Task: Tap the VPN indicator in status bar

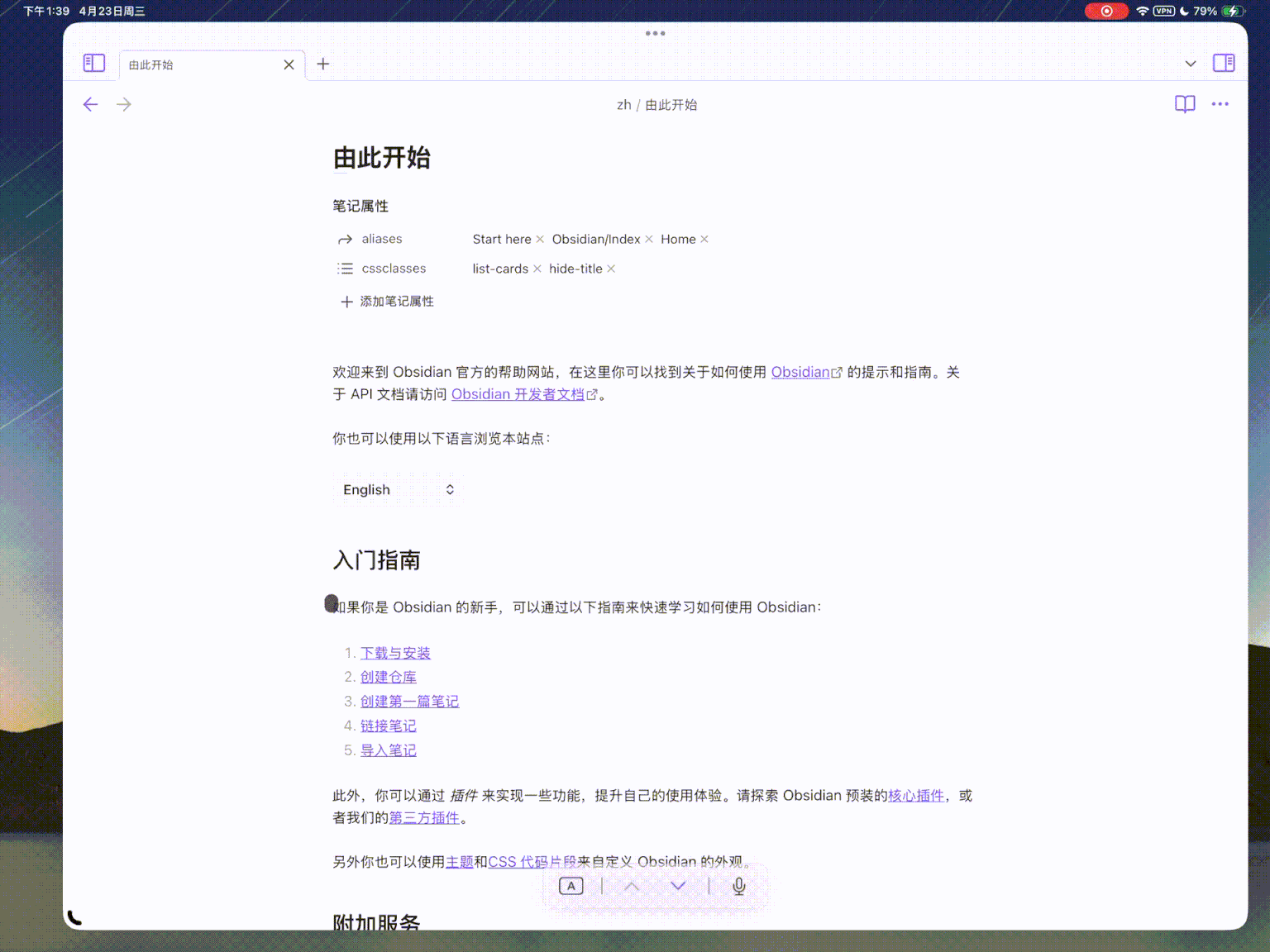Action: pos(1164,11)
